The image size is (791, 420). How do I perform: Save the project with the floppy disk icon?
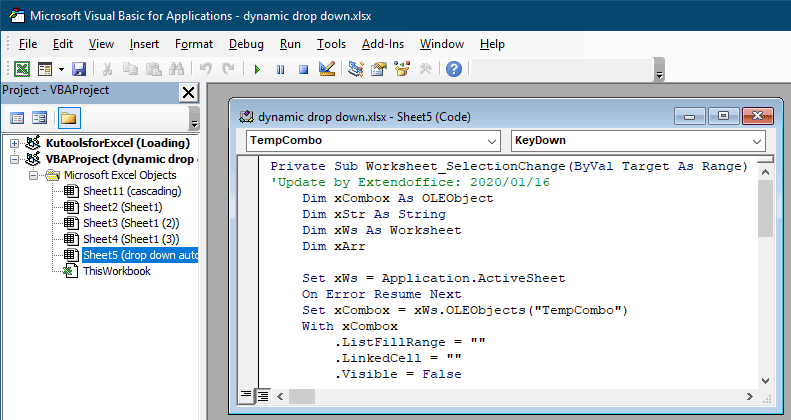[x=79, y=69]
